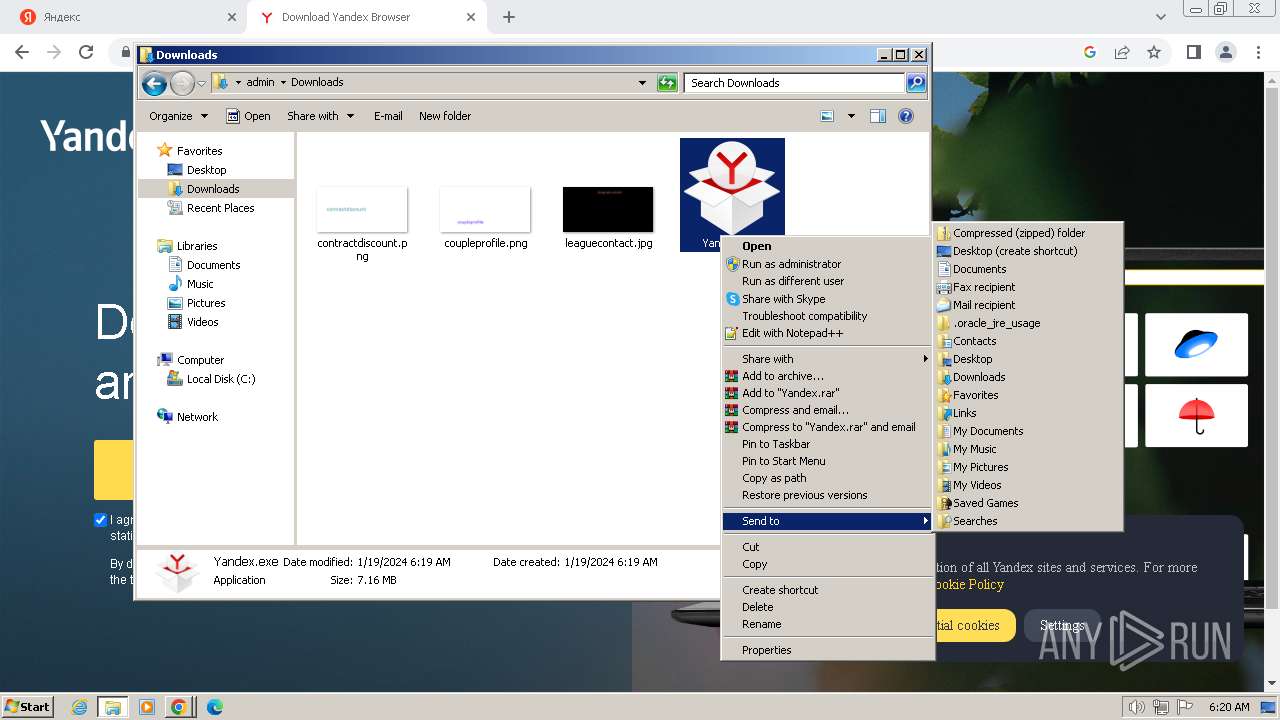Open Chrome tab search chevron
This screenshot has height=720, width=1280.
point(1161,17)
